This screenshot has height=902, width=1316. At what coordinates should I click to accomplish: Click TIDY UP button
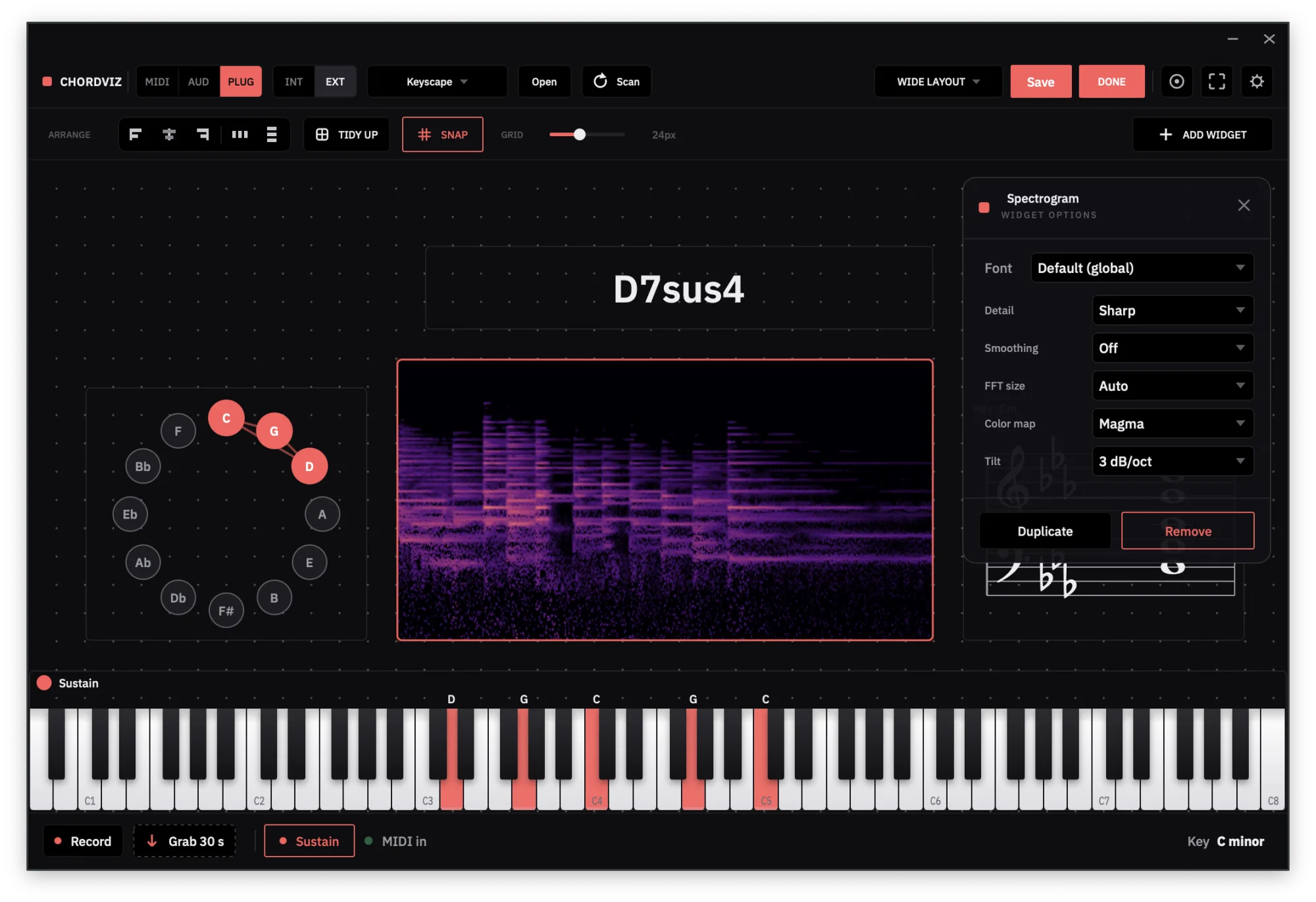pos(347,135)
